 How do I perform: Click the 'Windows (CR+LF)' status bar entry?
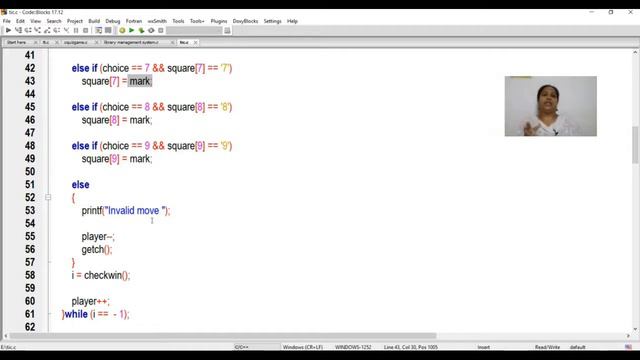302,347
